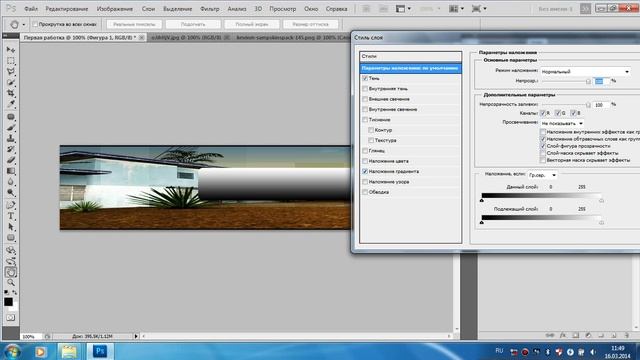
Task: Open the Фильтр menu
Action: coord(210,9)
